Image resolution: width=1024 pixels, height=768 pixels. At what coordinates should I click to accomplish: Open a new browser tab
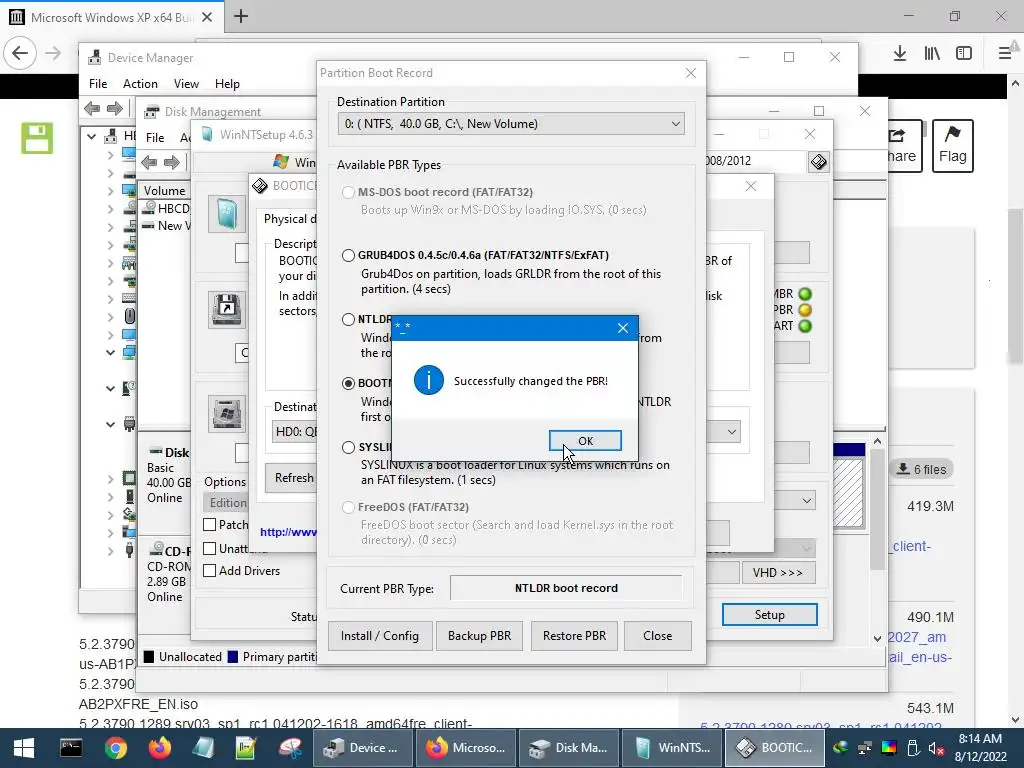[x=241, y=16]
